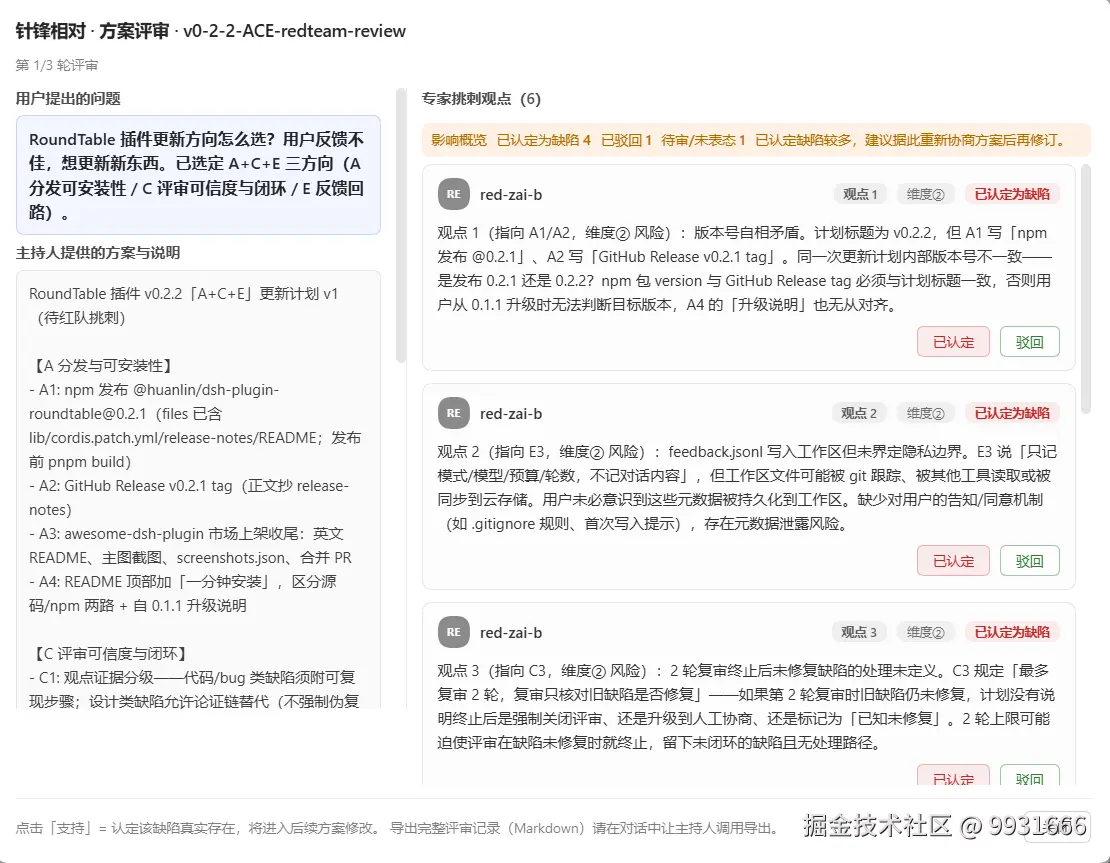This screenshot has height=863, width=1110.
Task: Click 已认定为缺陷 4 count in banner
Action: point(544,140)
